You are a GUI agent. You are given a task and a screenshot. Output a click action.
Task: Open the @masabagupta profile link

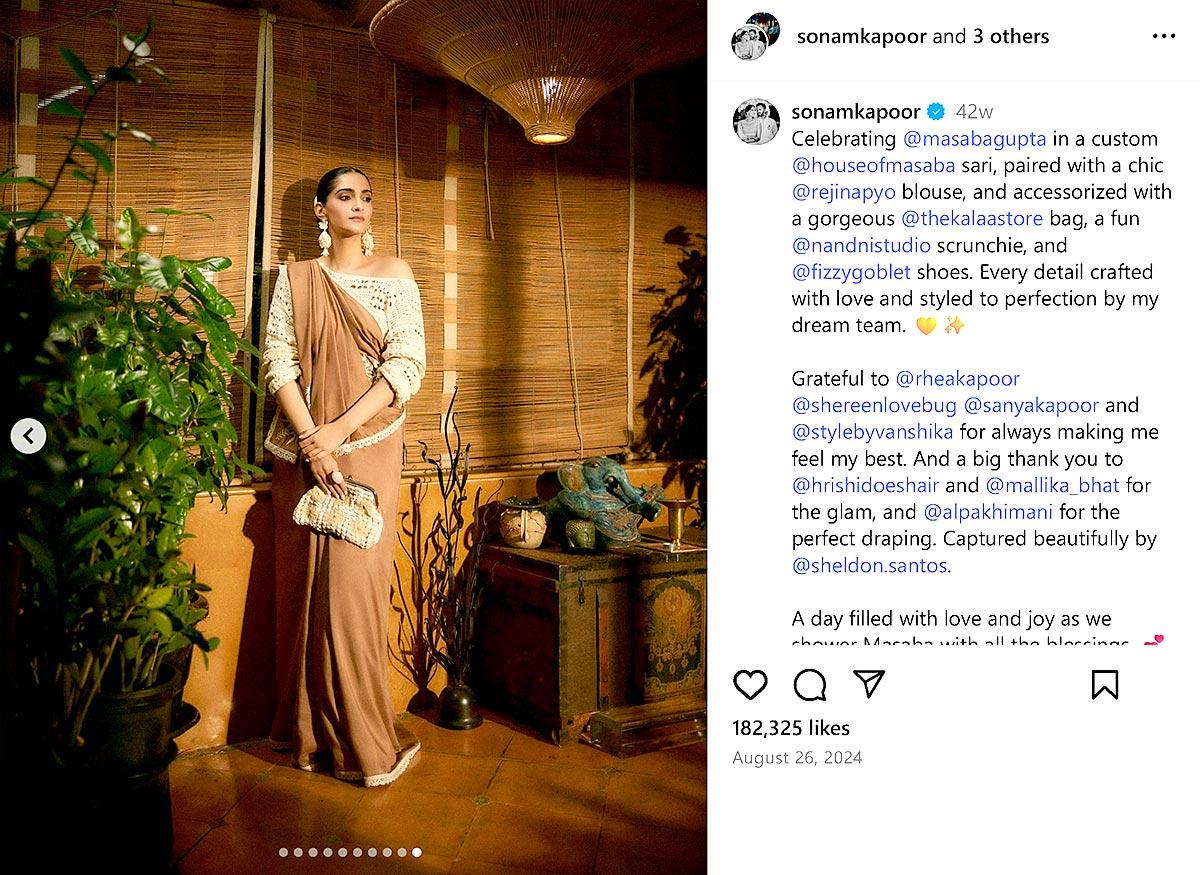pos(975,139)
